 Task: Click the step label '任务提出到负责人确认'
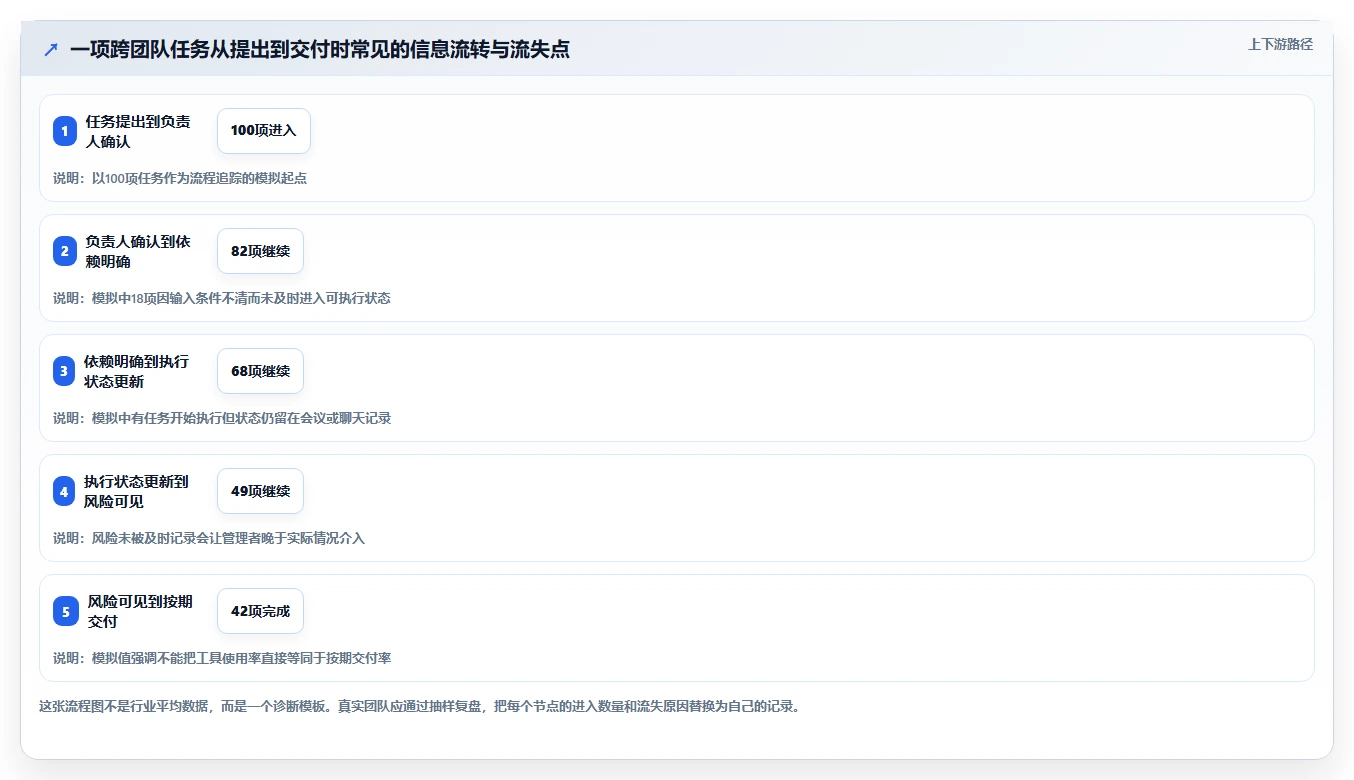pyautogui.click(x=138, y=131)
